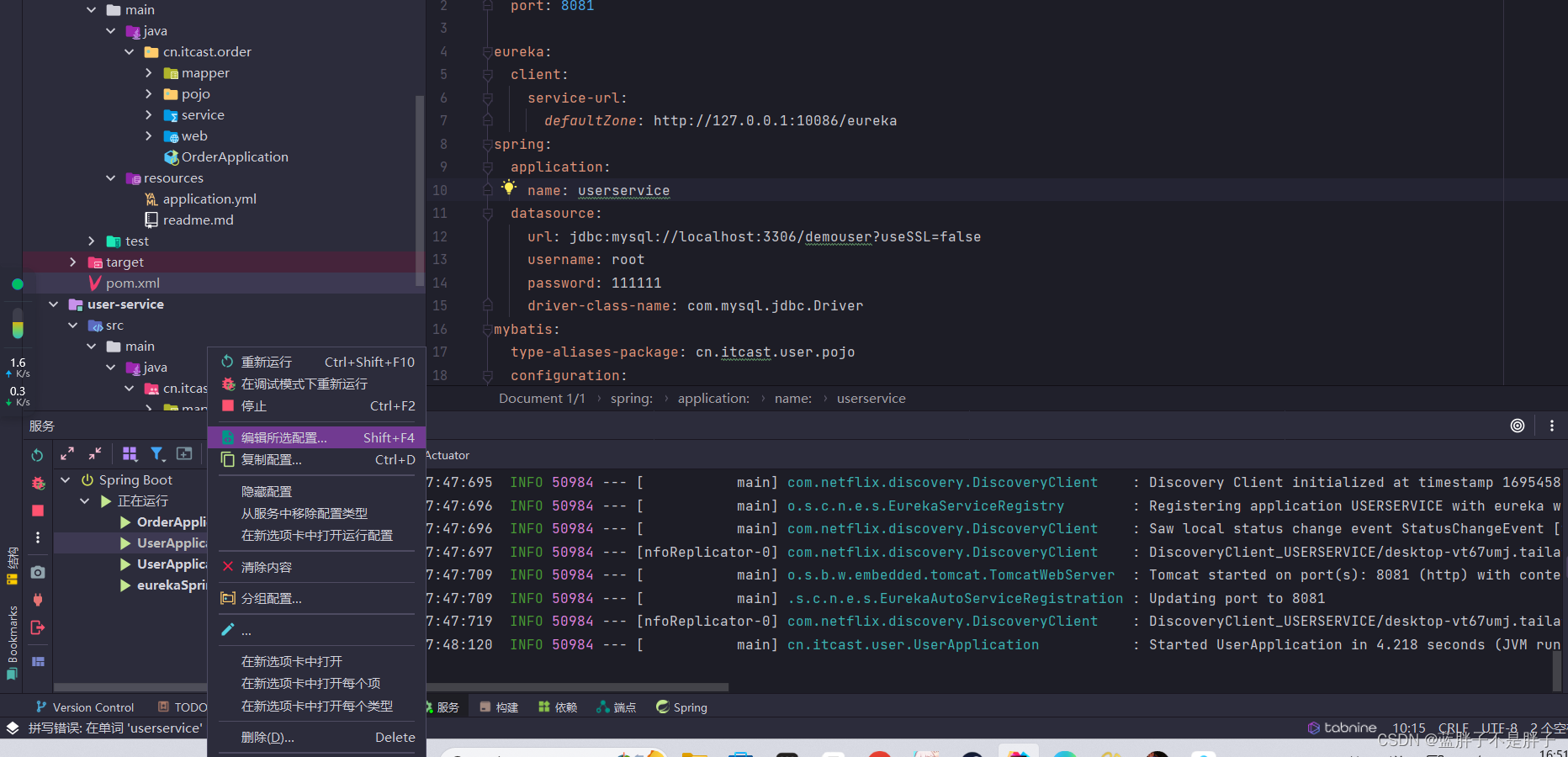Open the Spring tool window tab
The height and width of the screenshot is (757, 1568).
point(681,707)
